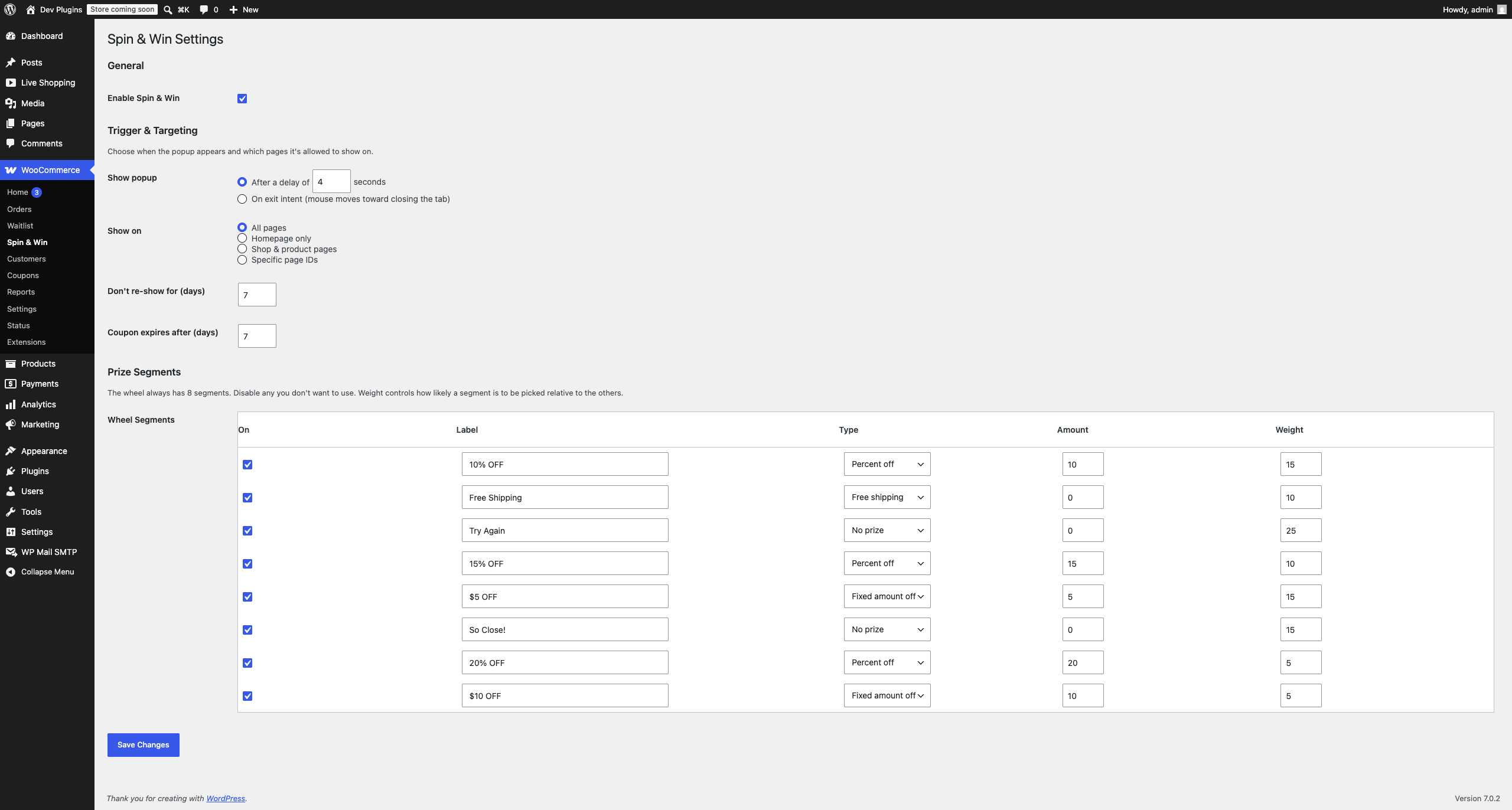Click the WordPress logo icon

(x=10, y=9)
